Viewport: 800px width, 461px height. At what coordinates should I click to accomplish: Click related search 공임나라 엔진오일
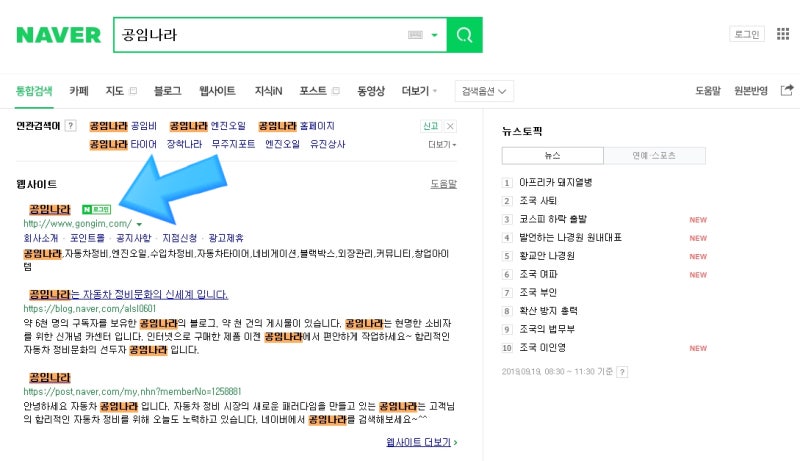point(208,126)
